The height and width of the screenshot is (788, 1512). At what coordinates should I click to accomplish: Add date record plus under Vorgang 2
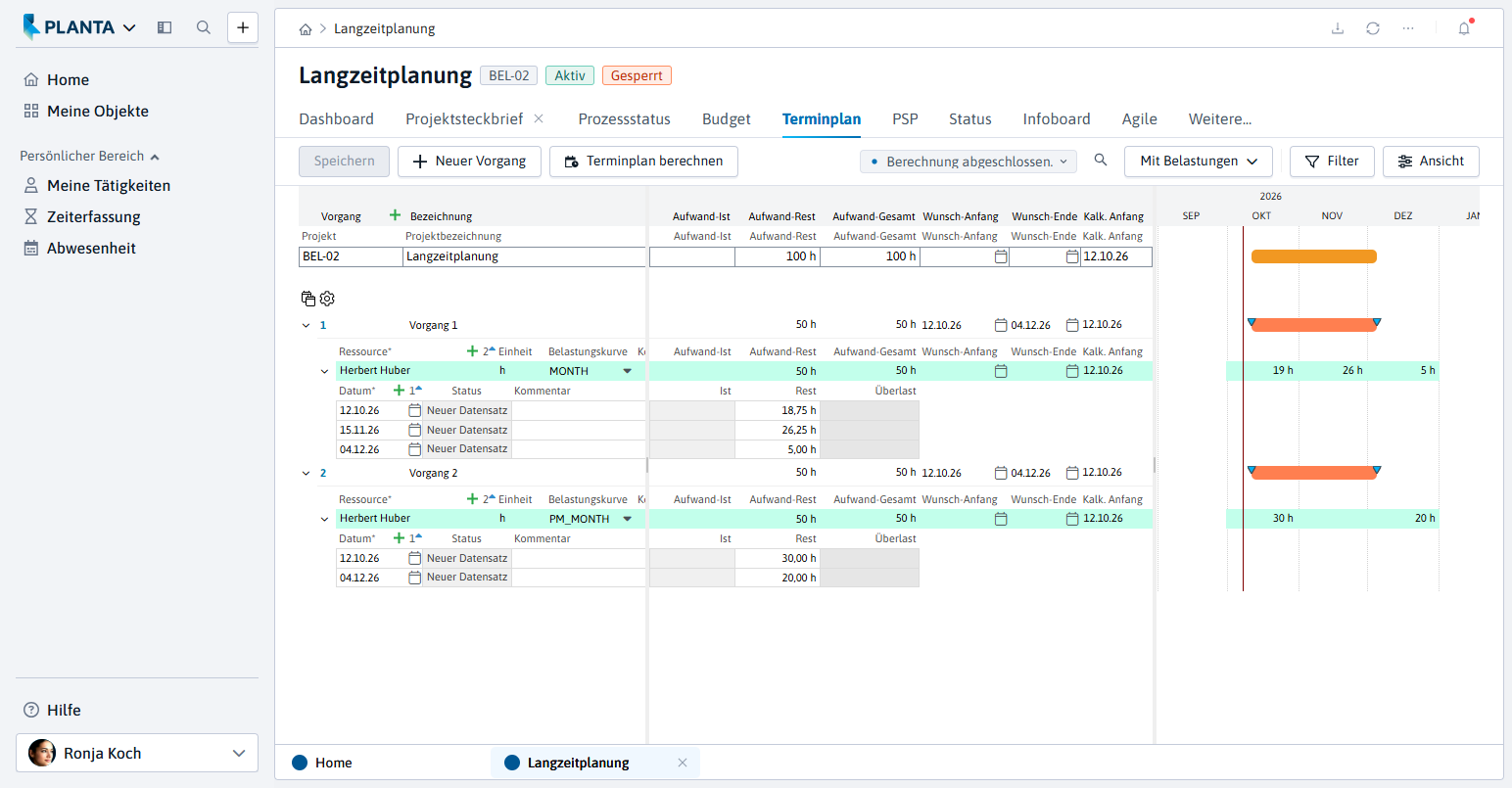[399, 538]
